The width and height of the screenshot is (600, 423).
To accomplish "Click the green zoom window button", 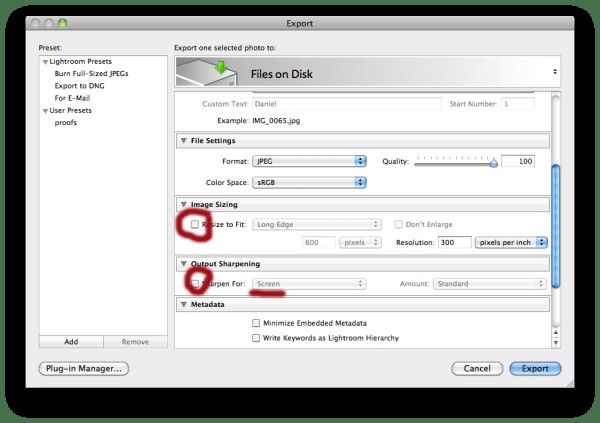I will click(62, 23).
